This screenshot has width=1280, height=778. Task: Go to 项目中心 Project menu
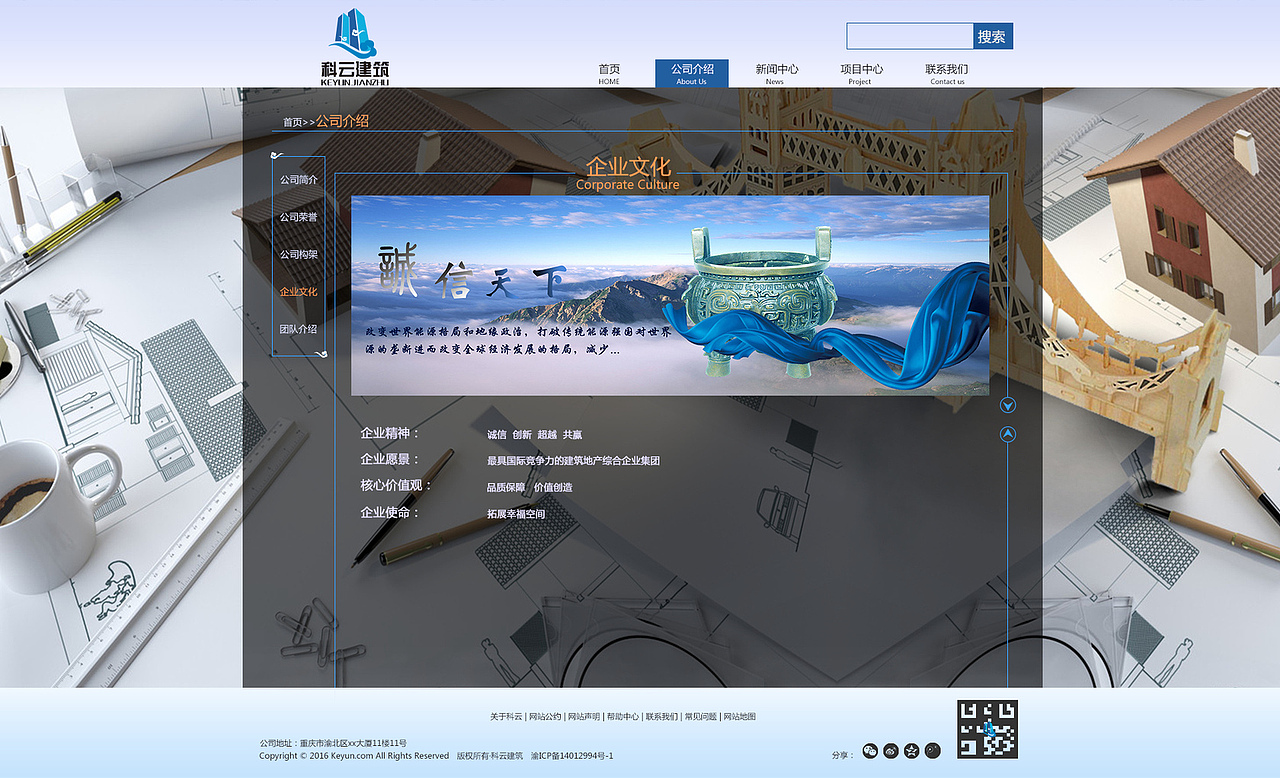(861, 74)
